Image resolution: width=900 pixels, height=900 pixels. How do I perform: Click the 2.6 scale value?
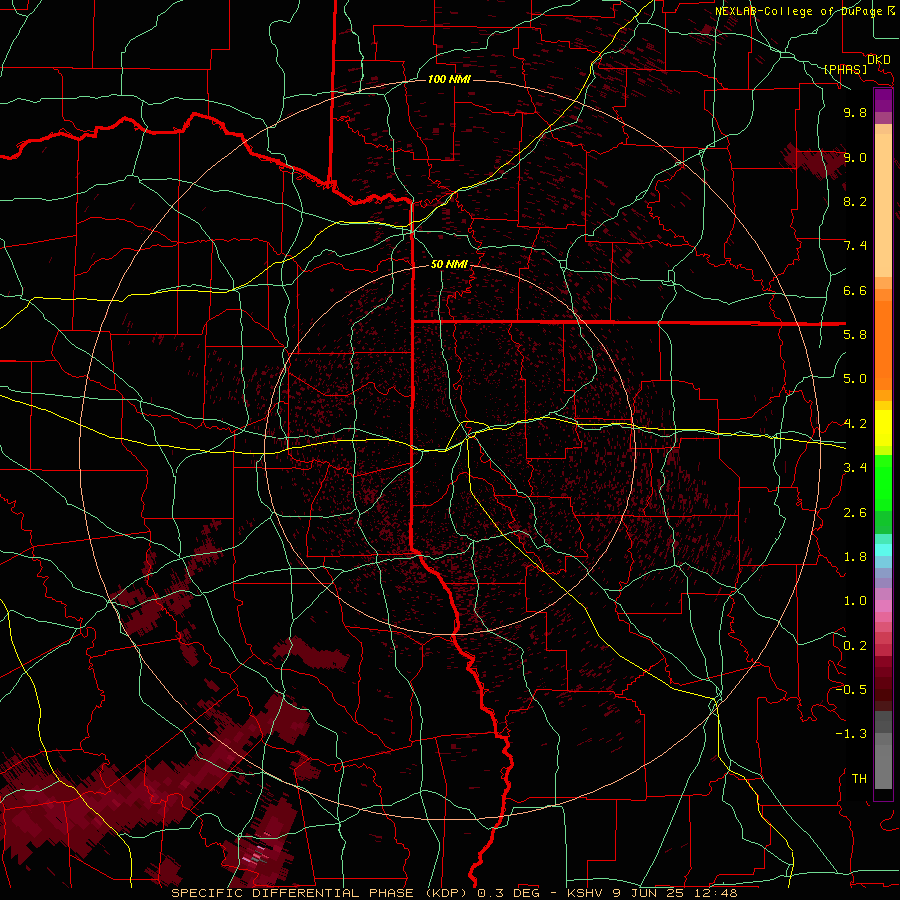tap(855, 513)
